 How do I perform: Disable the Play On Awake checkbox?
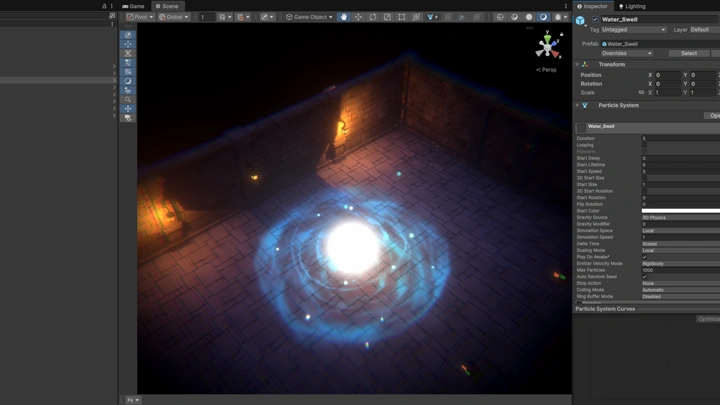[645, 257]
